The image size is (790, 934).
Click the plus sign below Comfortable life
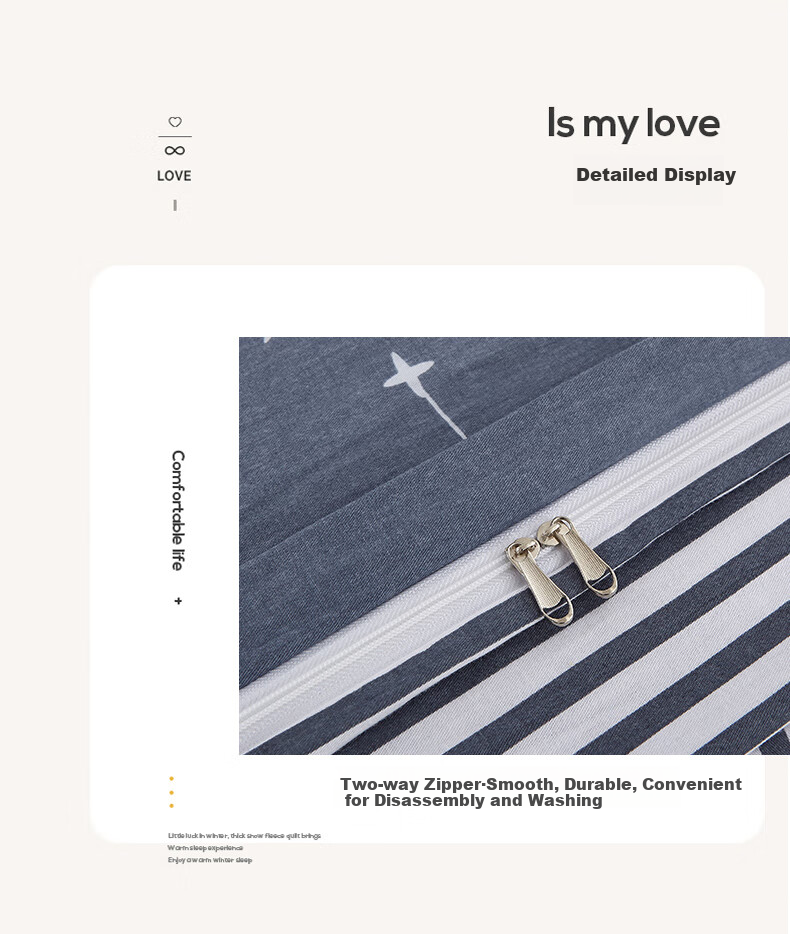[x=178, y=601]
